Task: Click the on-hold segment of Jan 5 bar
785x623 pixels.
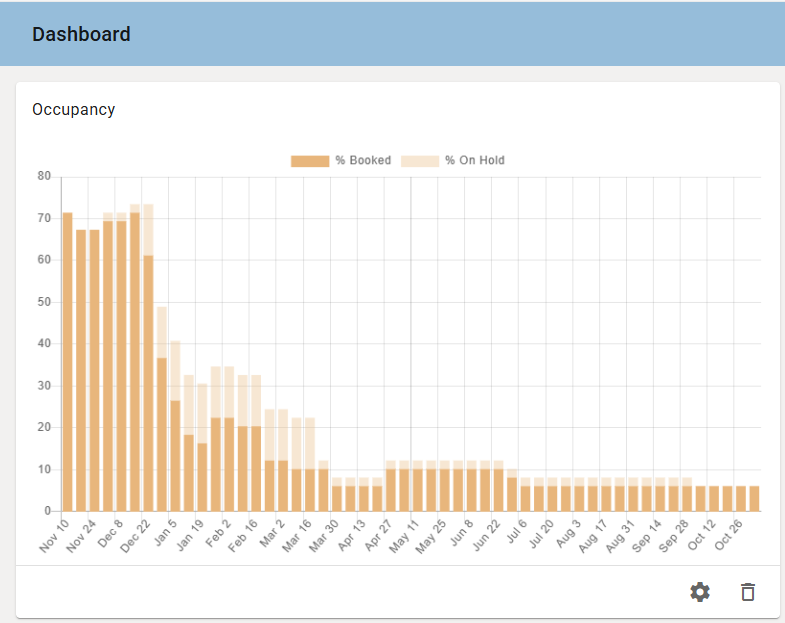Action: [175, 370]
